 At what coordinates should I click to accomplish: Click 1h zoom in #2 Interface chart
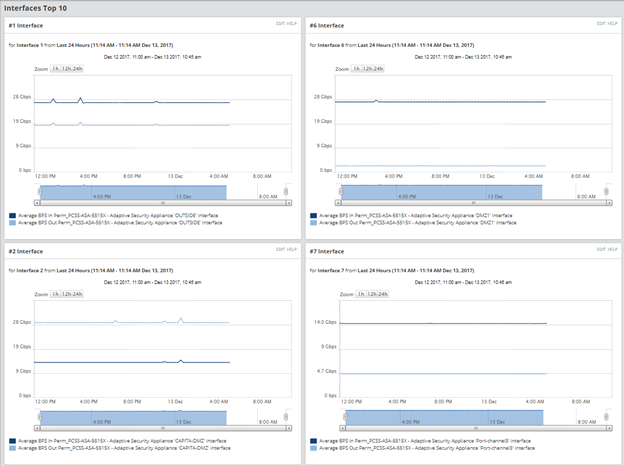[55, 294]
